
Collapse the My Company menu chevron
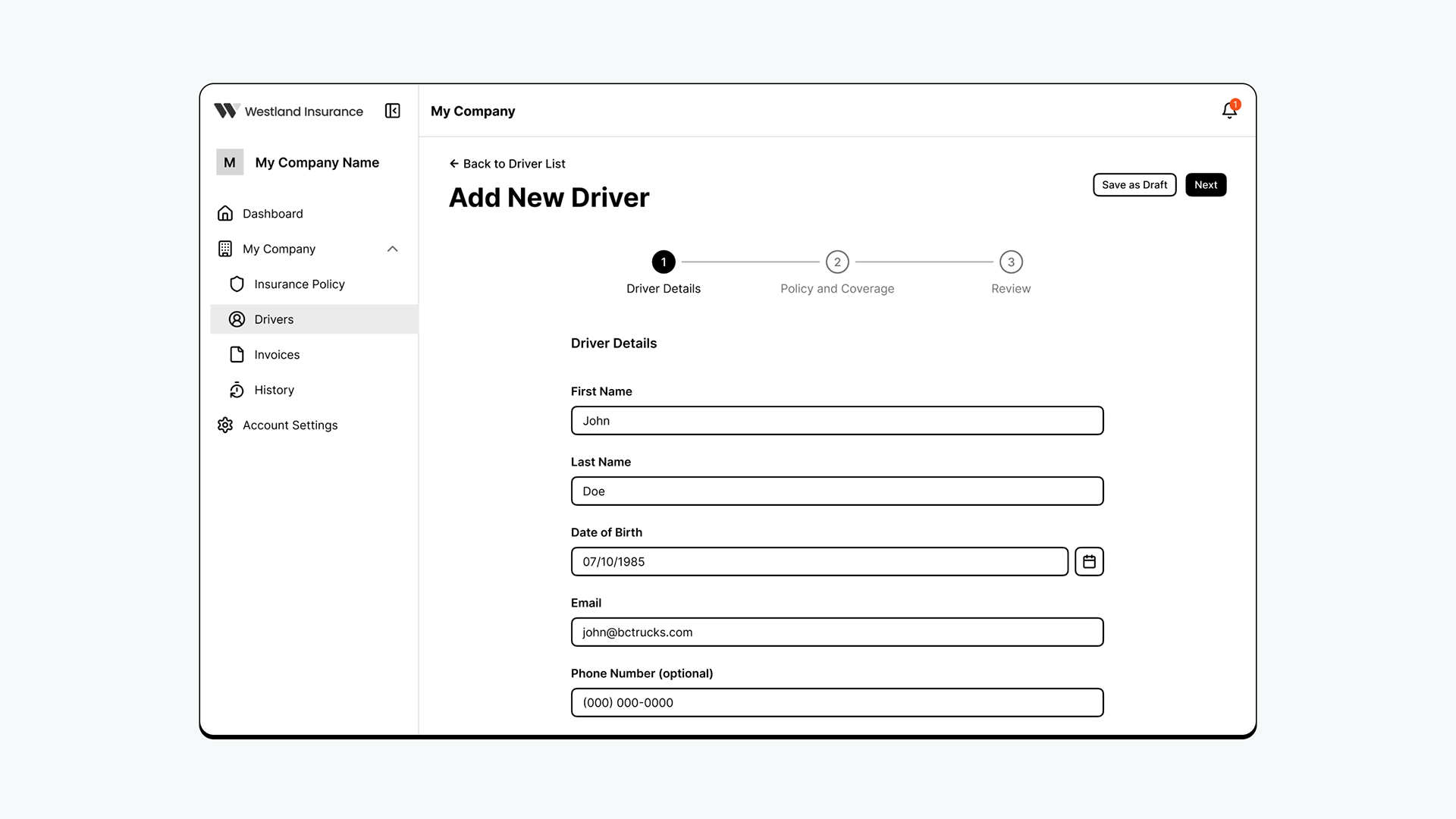(x=392, y=249)
